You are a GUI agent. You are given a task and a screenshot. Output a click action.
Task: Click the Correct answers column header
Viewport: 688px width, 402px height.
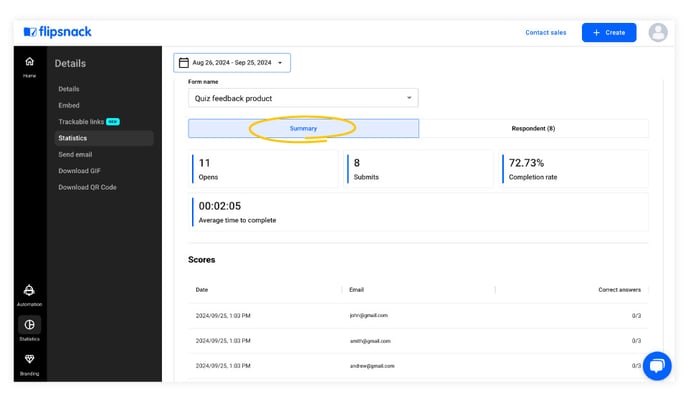(x=619, y=290)
